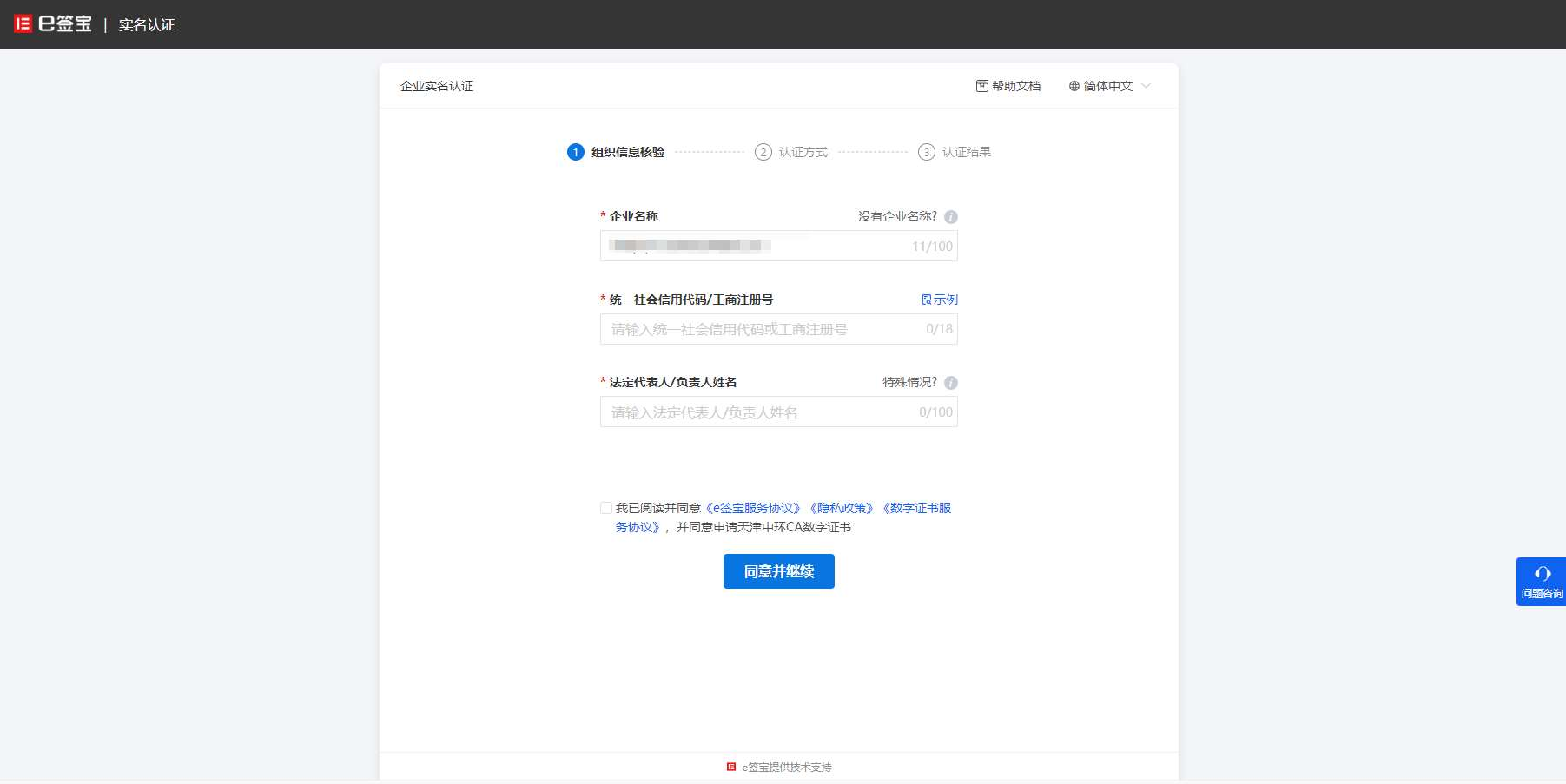Click the 实名认证 header text

point(147,25)
